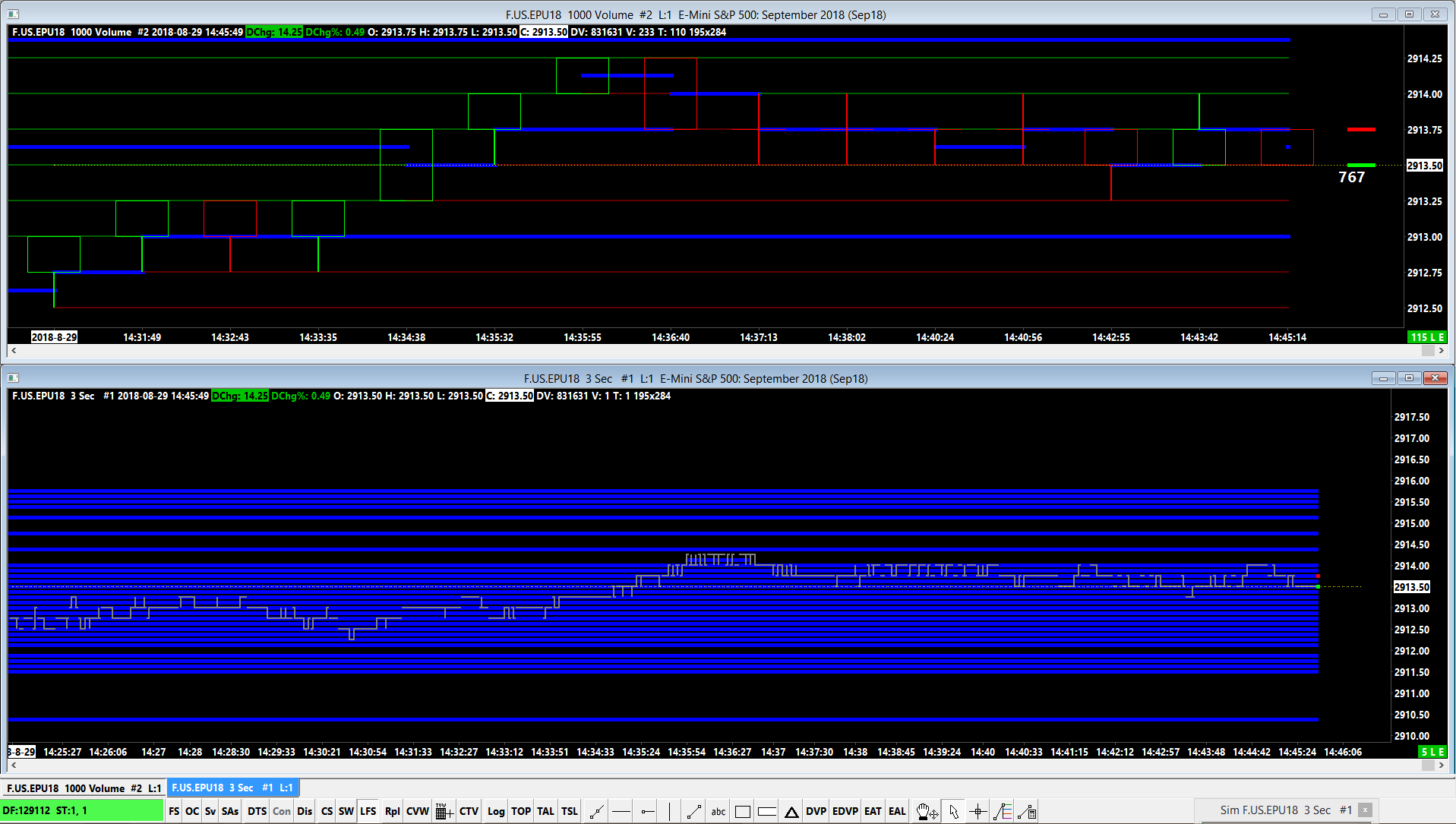The image size is (1456, 824).
Task: Choose the text 'abc' drawing tool
Action: click(718, 811)
